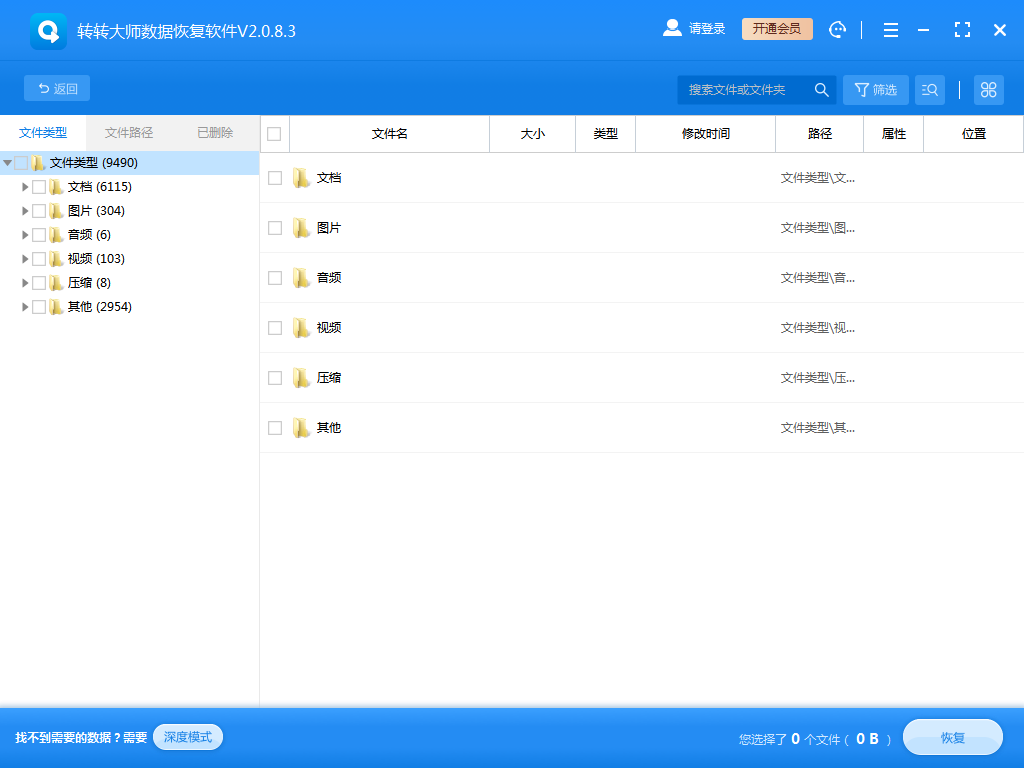Viewport: 1024px width, 768px height.
Task: Open the customer service support icon
Action: (837, 29)
